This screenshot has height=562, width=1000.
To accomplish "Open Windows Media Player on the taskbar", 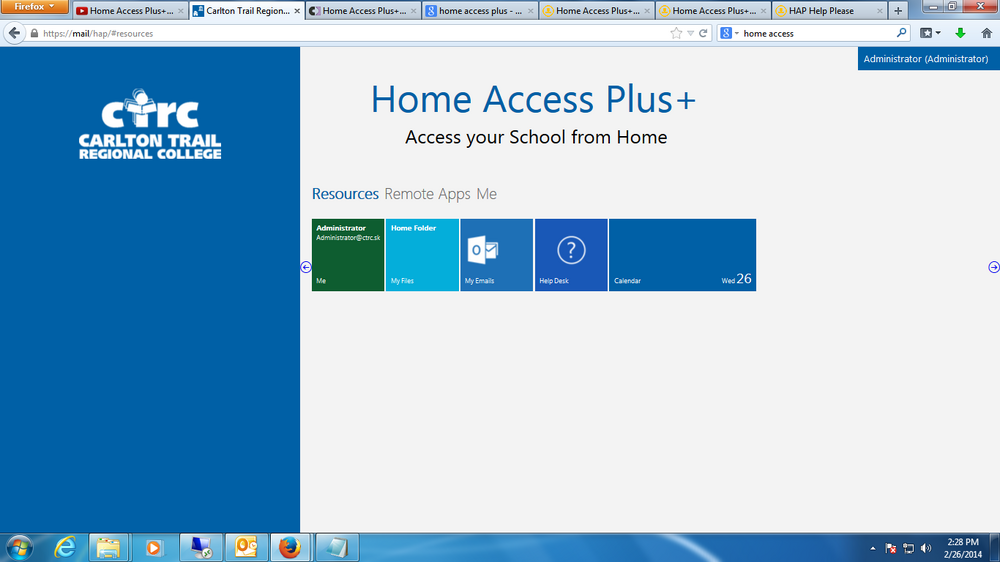I will (x=154, y=547).
